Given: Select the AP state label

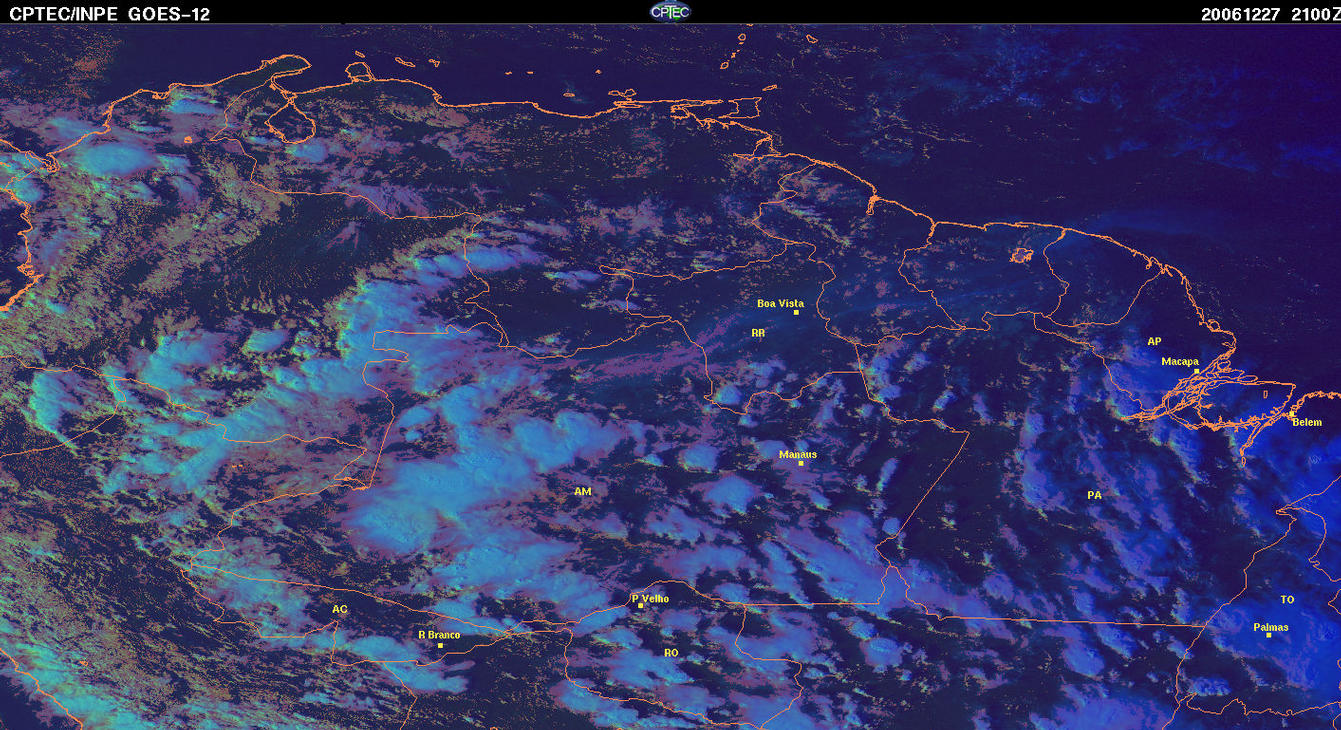Looking at the screenshot, I should coord(1154,341).
